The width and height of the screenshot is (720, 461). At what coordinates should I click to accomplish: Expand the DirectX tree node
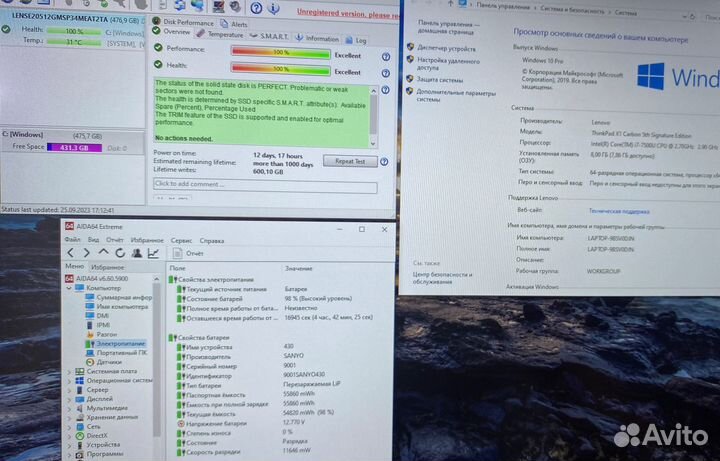(69, 436)
